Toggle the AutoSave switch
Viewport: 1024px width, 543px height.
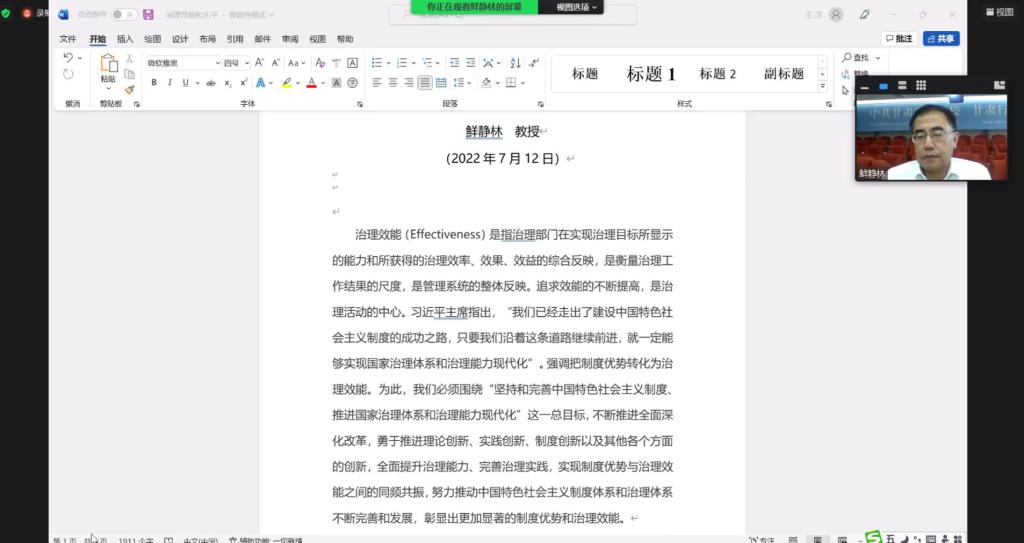pyautogui.click(x=123, y=14)
